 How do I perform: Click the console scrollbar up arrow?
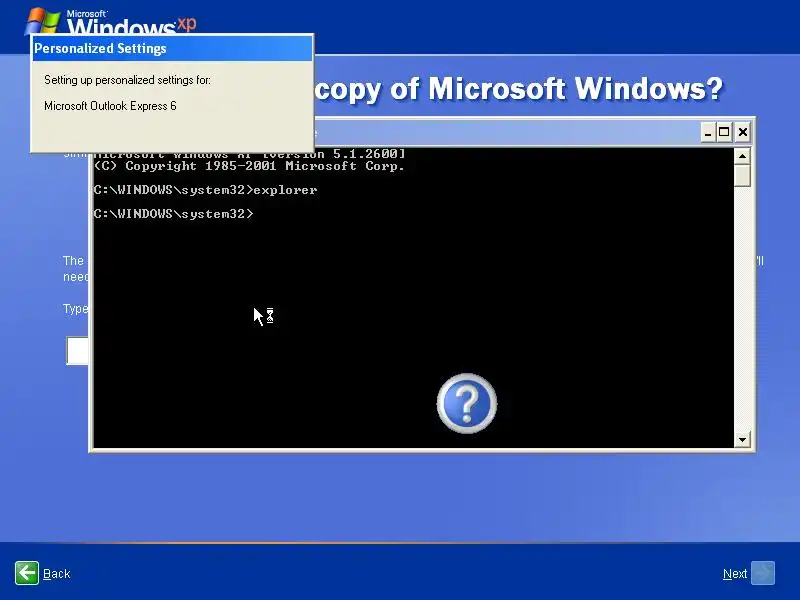pos(742,156)
